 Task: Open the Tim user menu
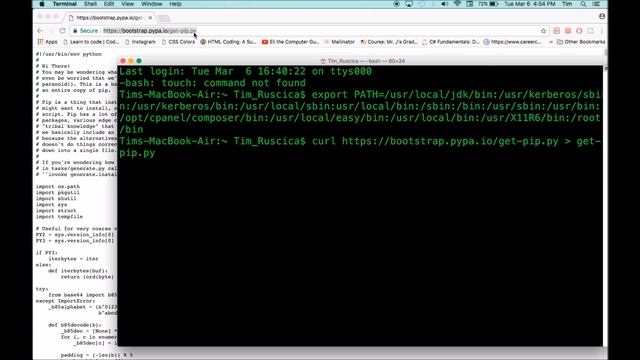[x=567, y=4]
